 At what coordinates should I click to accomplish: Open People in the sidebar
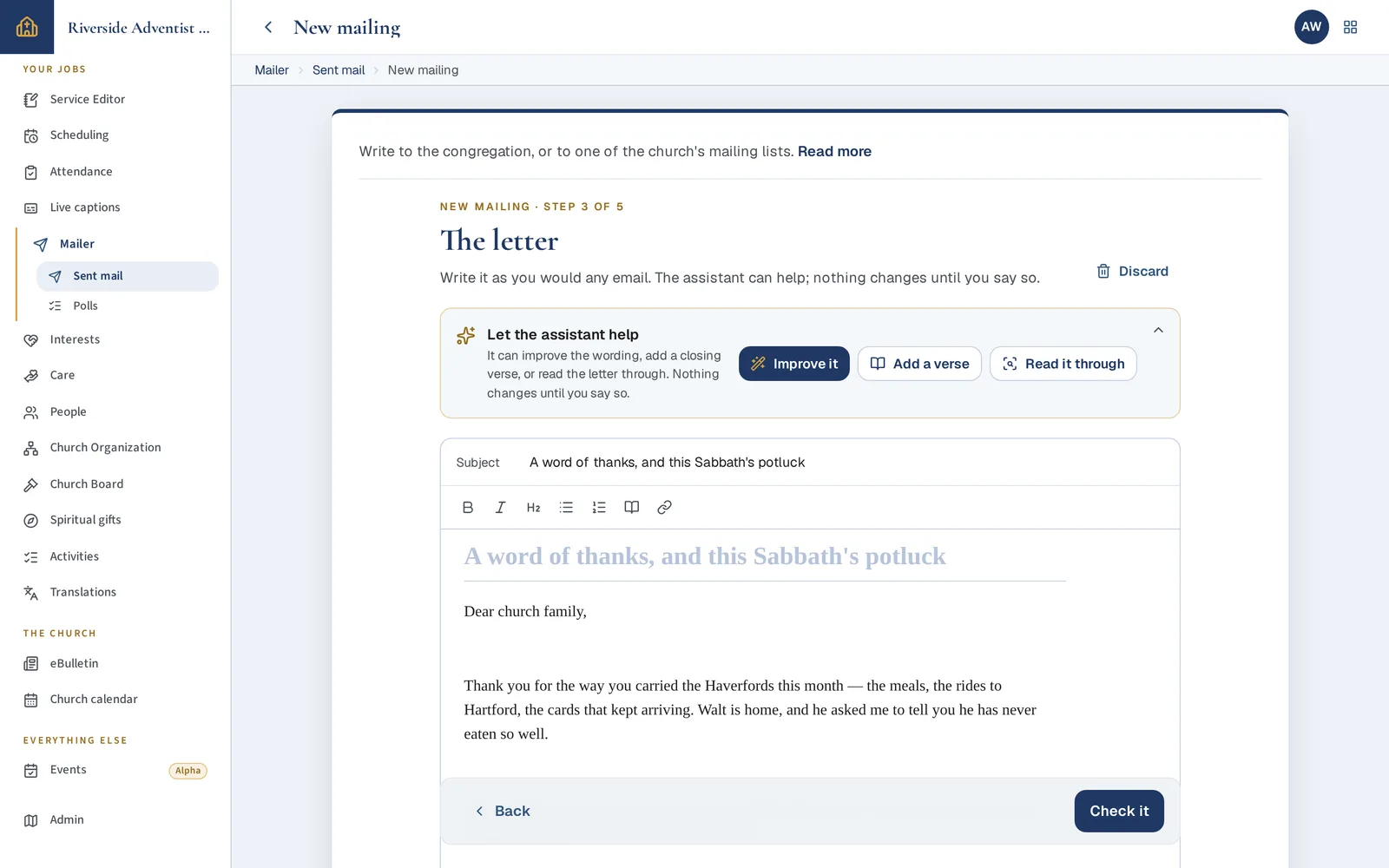coord(117,412)
